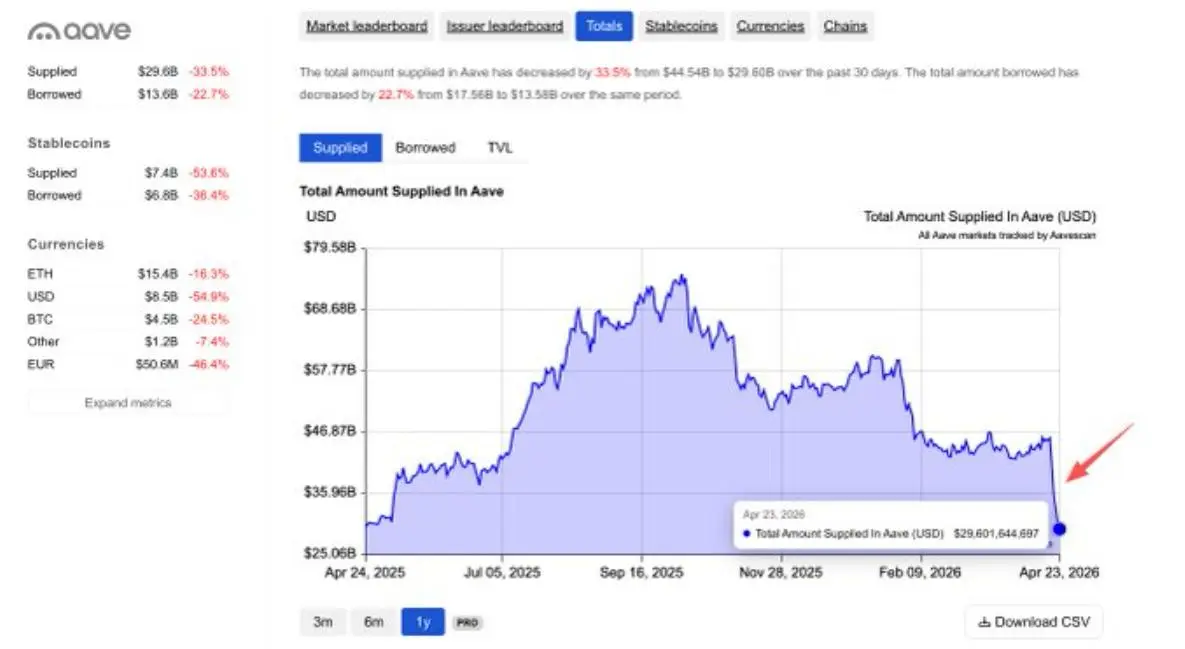Click the Currencies sidebar heading

[66, 244]
